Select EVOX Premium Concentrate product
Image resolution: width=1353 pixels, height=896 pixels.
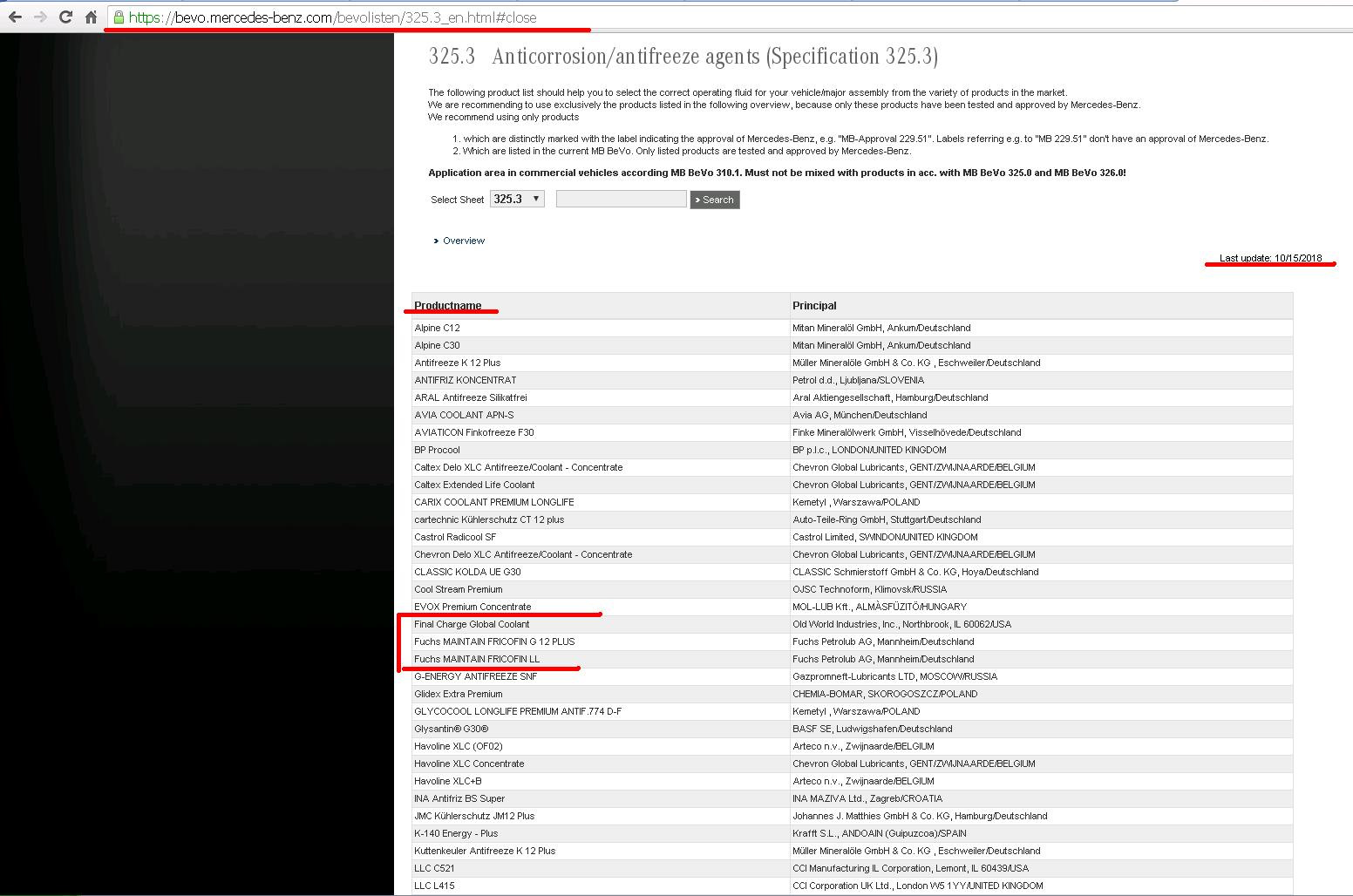point(473,607)
